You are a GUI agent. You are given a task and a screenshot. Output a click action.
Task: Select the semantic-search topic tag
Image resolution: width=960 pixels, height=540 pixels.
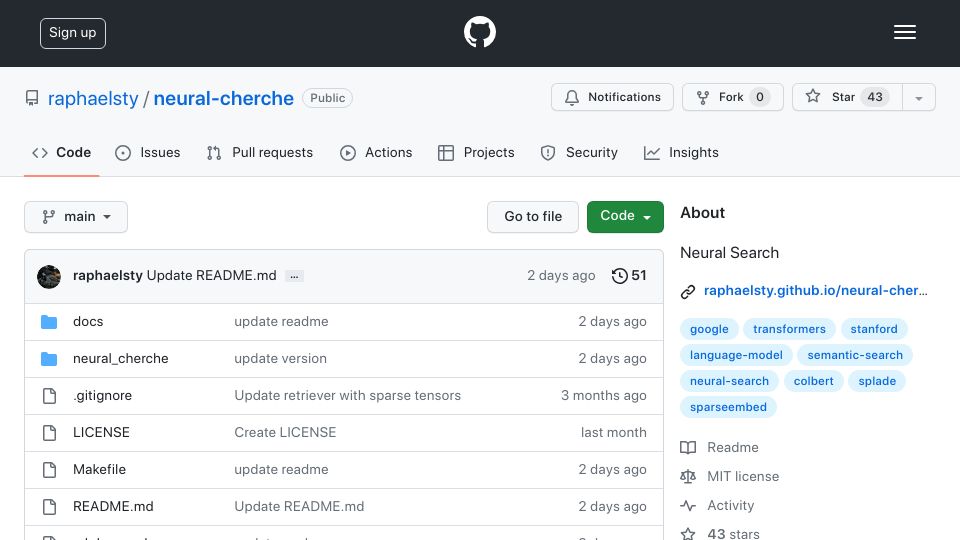[x=855, y=355]
